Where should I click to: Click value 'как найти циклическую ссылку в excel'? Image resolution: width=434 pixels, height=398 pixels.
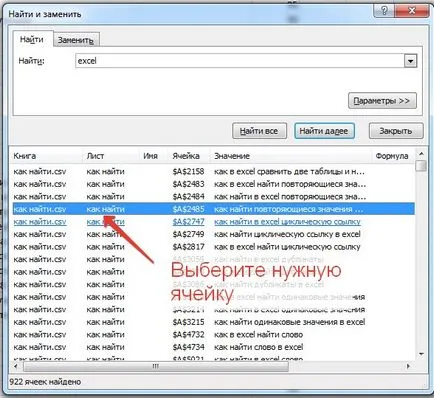click(x=287, y=234)
